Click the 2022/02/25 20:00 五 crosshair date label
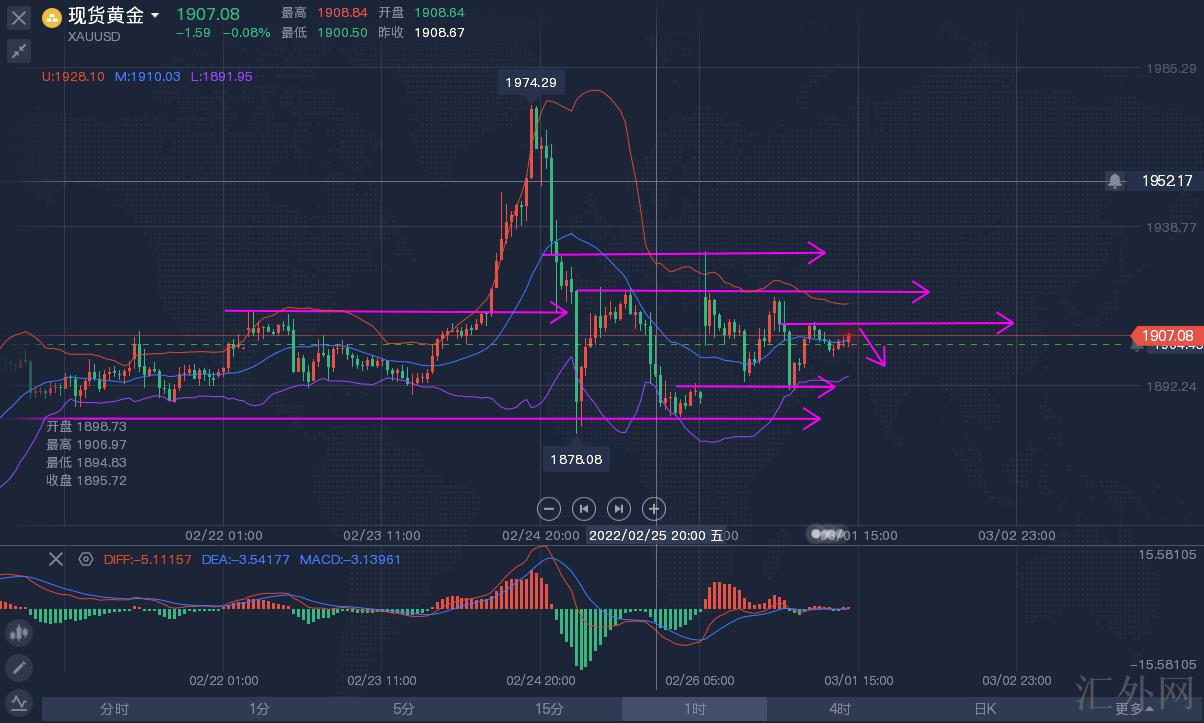The width and height of the screenshot is (1204, 723). click(x=656, y=536)
